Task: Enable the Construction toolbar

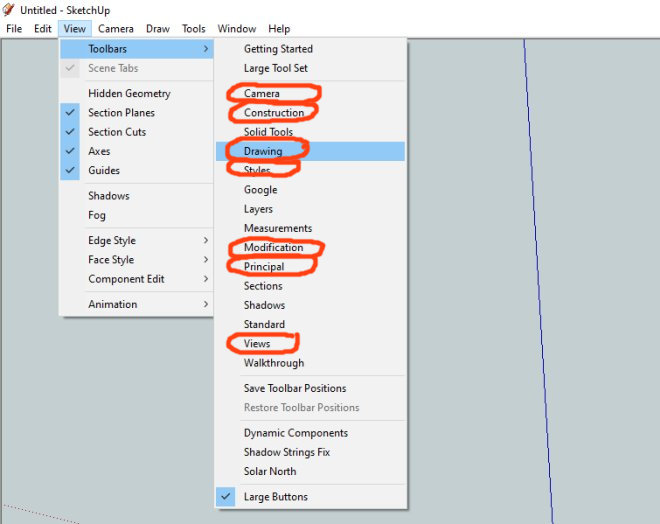Action: pyautogui.click(x=311, y=113)
